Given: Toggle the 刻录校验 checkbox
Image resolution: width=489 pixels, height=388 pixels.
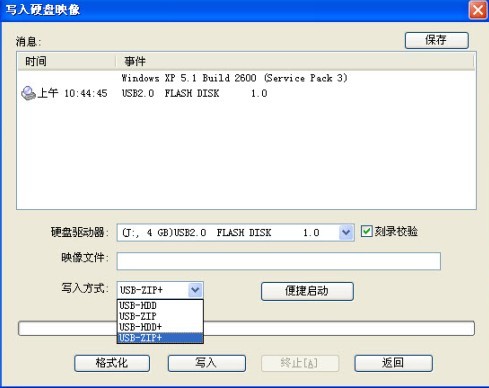Looking at the screenshot, I should pyautogui.click(x=366, y=231).
